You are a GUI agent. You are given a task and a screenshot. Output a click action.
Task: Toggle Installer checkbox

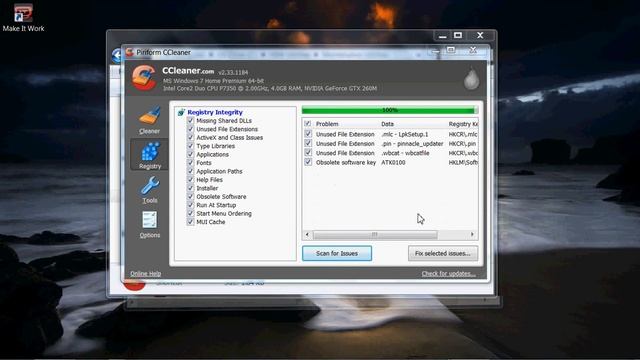click(x=190, y=188)
